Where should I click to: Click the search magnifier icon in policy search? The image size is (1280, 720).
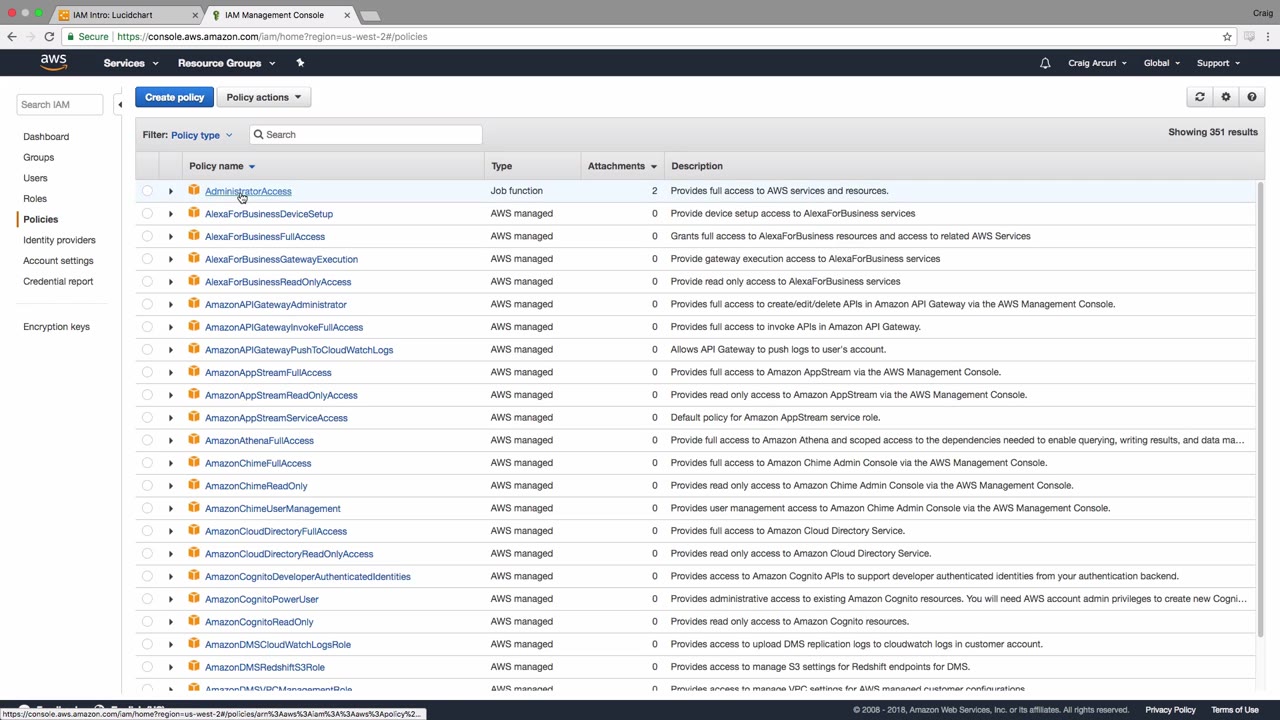click(x=258, y=134)
